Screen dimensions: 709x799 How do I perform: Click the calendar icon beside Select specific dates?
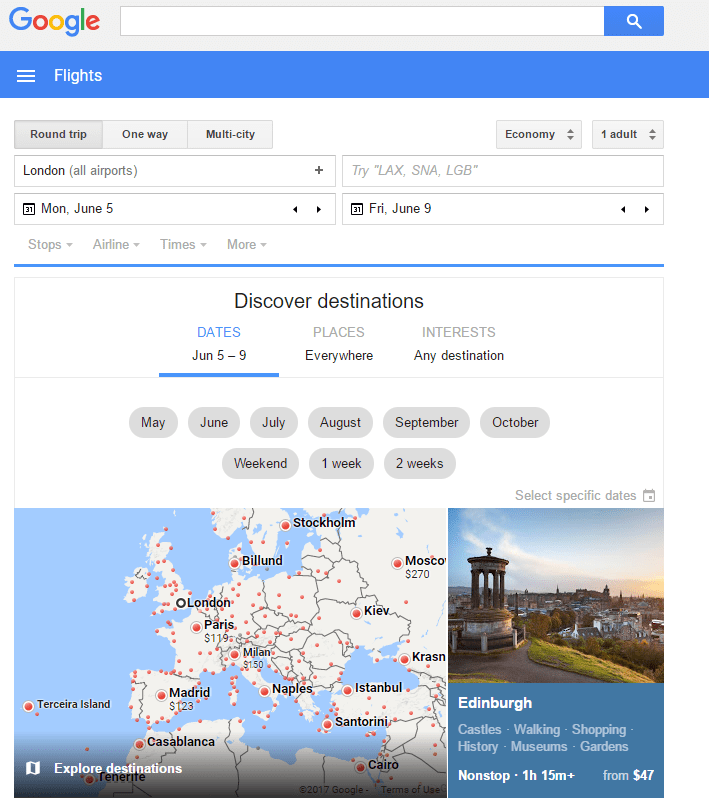(649, 496)
